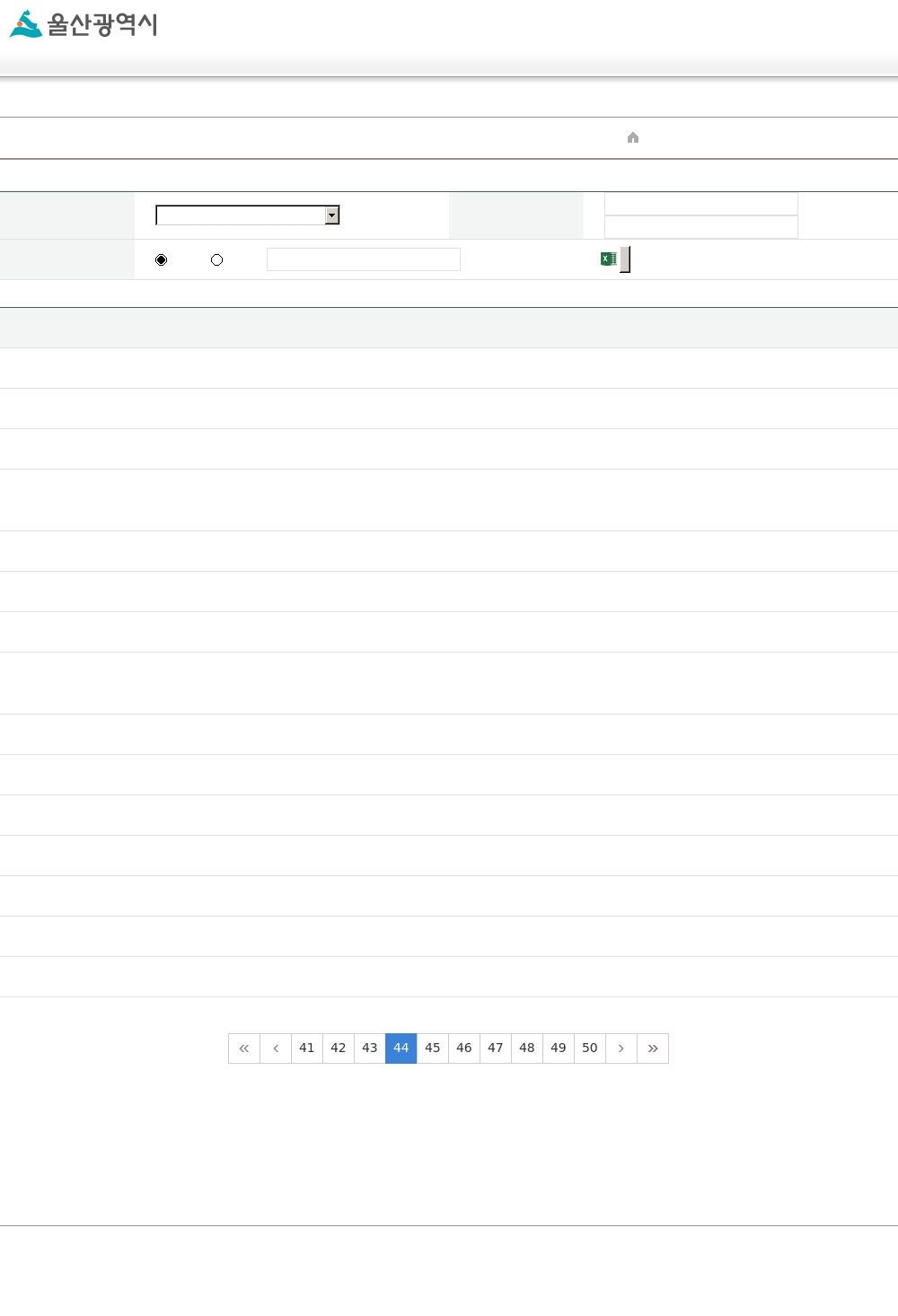Viewport: 898px width, 1316px height.
Task: Jump to the last page of results
Action: [653, 1048]
